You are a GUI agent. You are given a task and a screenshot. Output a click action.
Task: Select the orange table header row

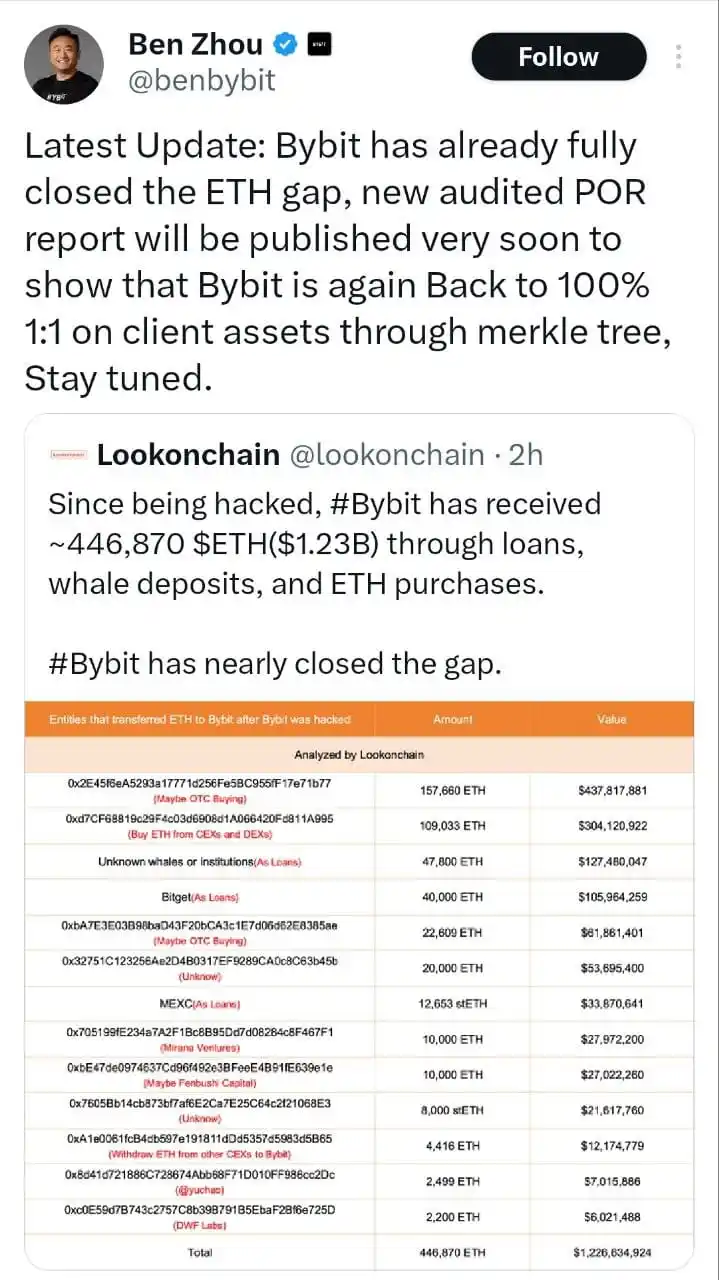click(x=360, y=718)
